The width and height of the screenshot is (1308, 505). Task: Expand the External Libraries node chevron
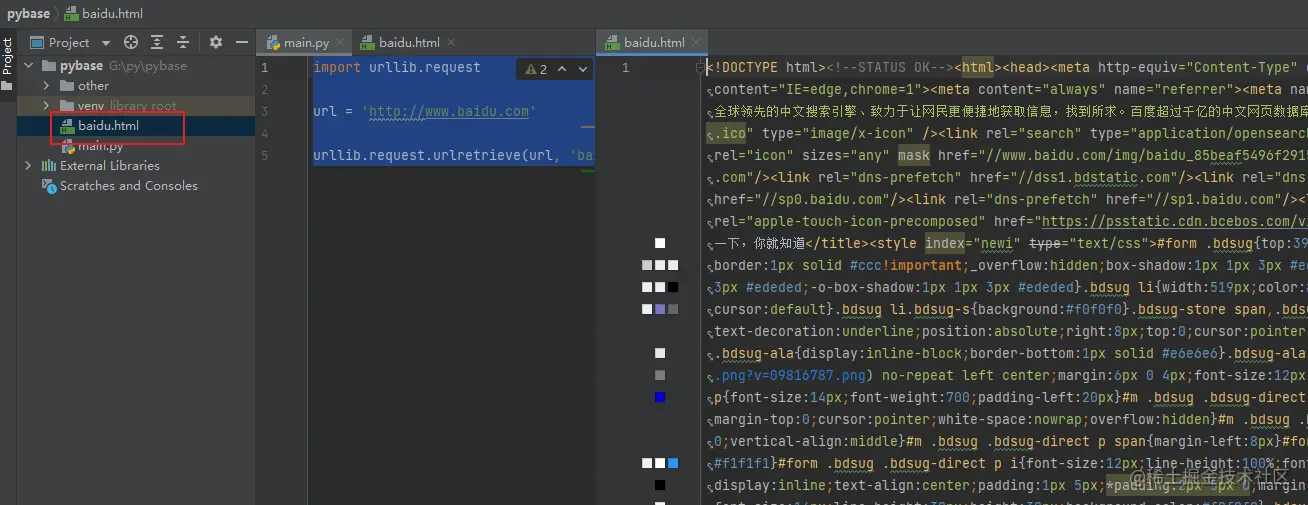click(28, 166)
